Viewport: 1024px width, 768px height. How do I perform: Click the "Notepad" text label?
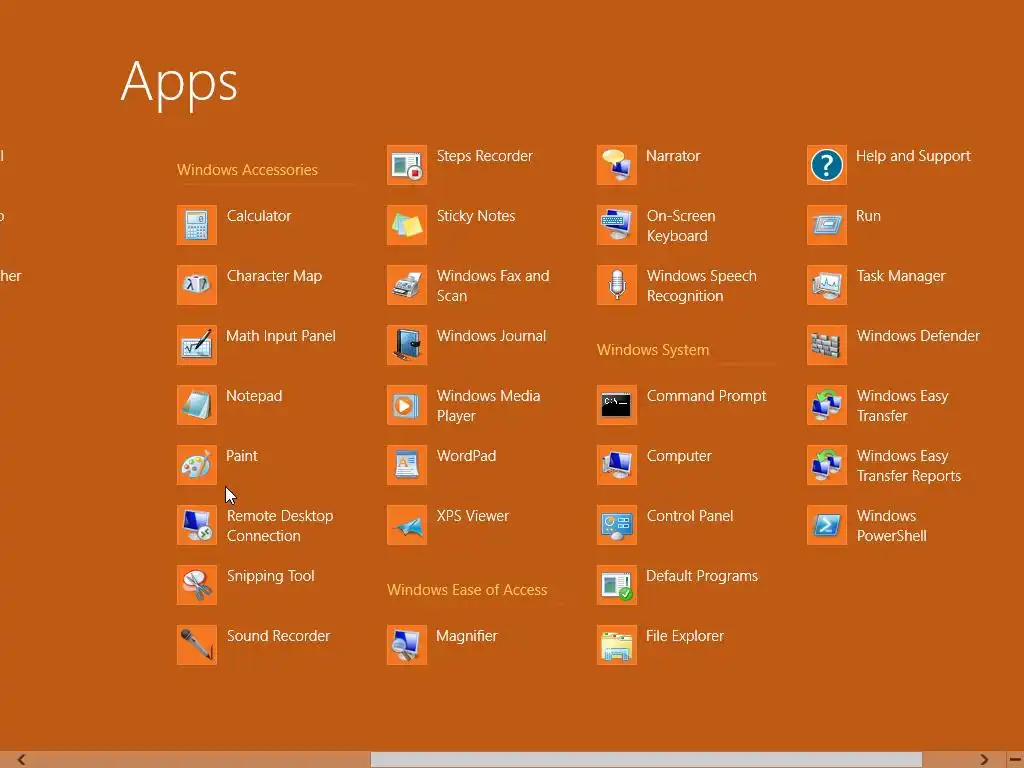[x=254, y=396]
